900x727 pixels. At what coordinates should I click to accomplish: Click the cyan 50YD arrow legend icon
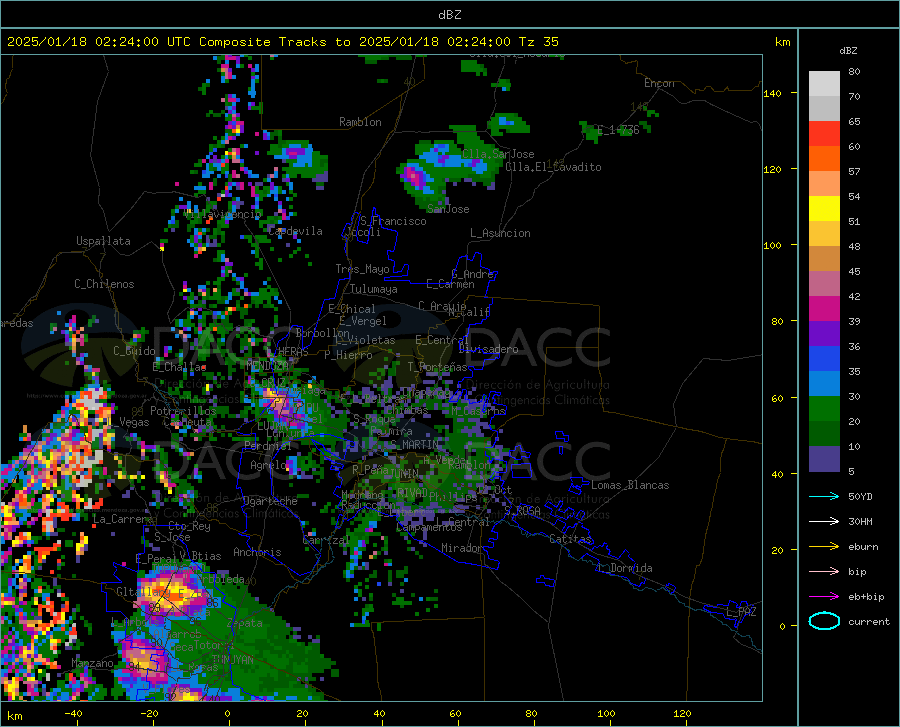click(824, 496)
